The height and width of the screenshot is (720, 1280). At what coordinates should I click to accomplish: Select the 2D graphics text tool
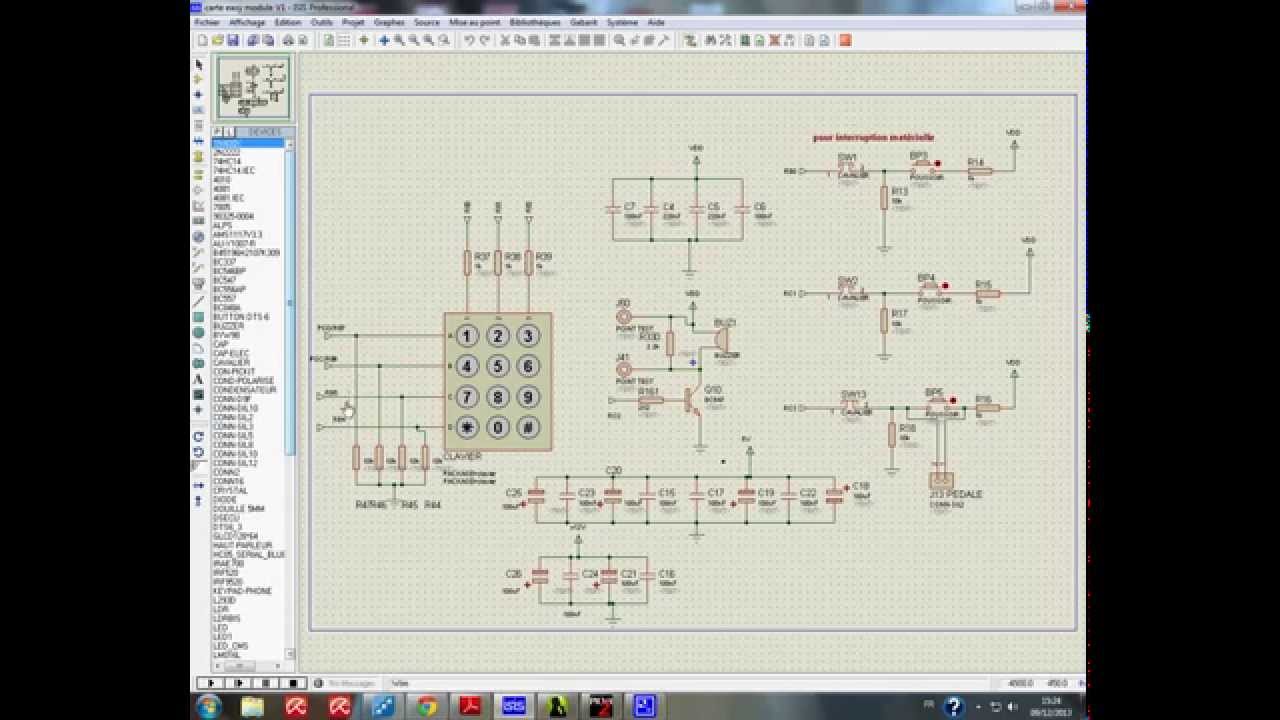198,378
